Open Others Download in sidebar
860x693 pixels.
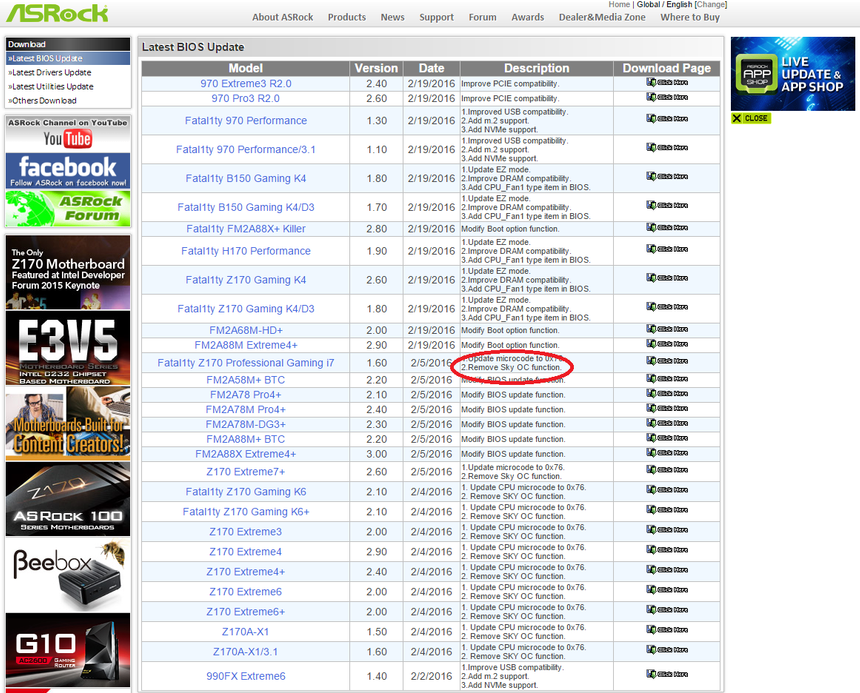click(43, 100)
